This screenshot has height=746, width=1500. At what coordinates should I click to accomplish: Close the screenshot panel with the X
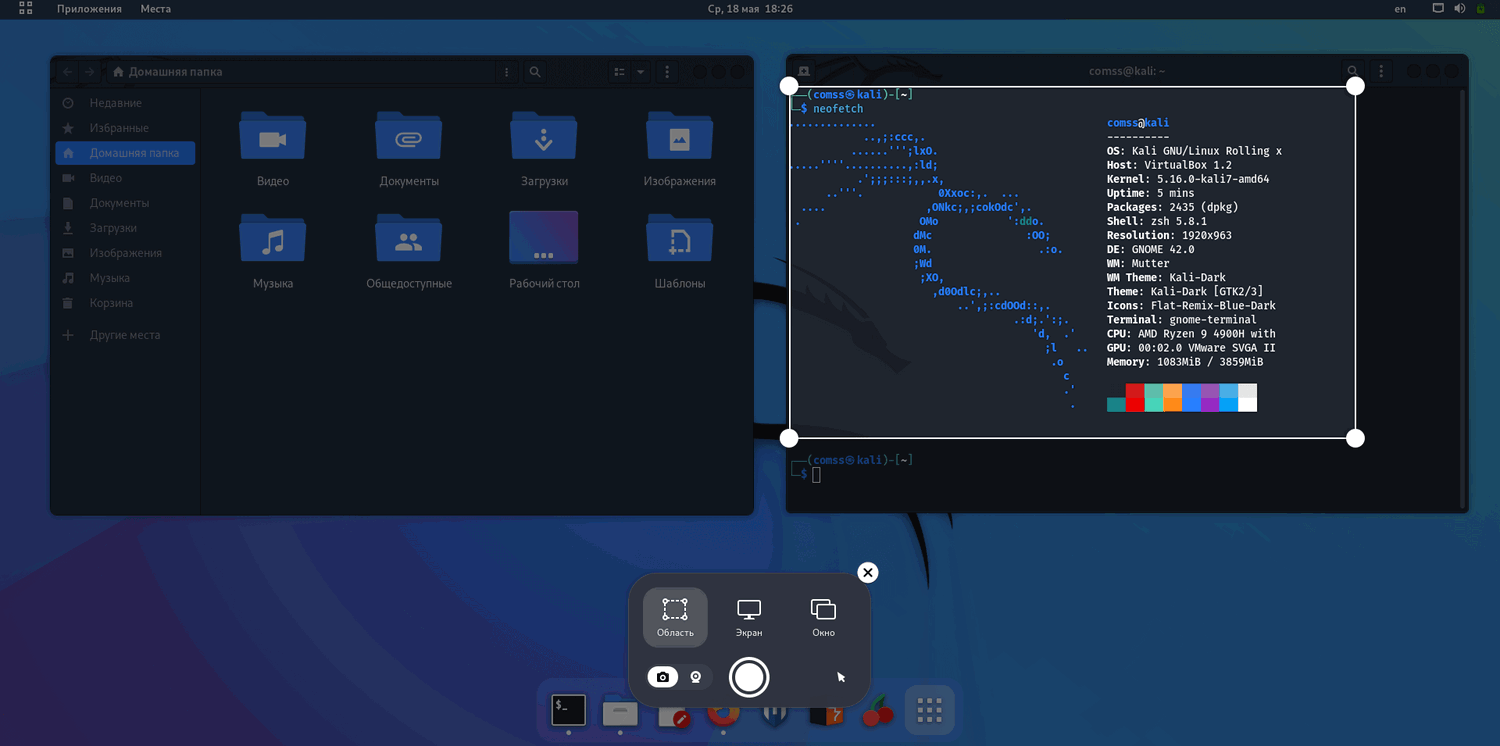868,572
